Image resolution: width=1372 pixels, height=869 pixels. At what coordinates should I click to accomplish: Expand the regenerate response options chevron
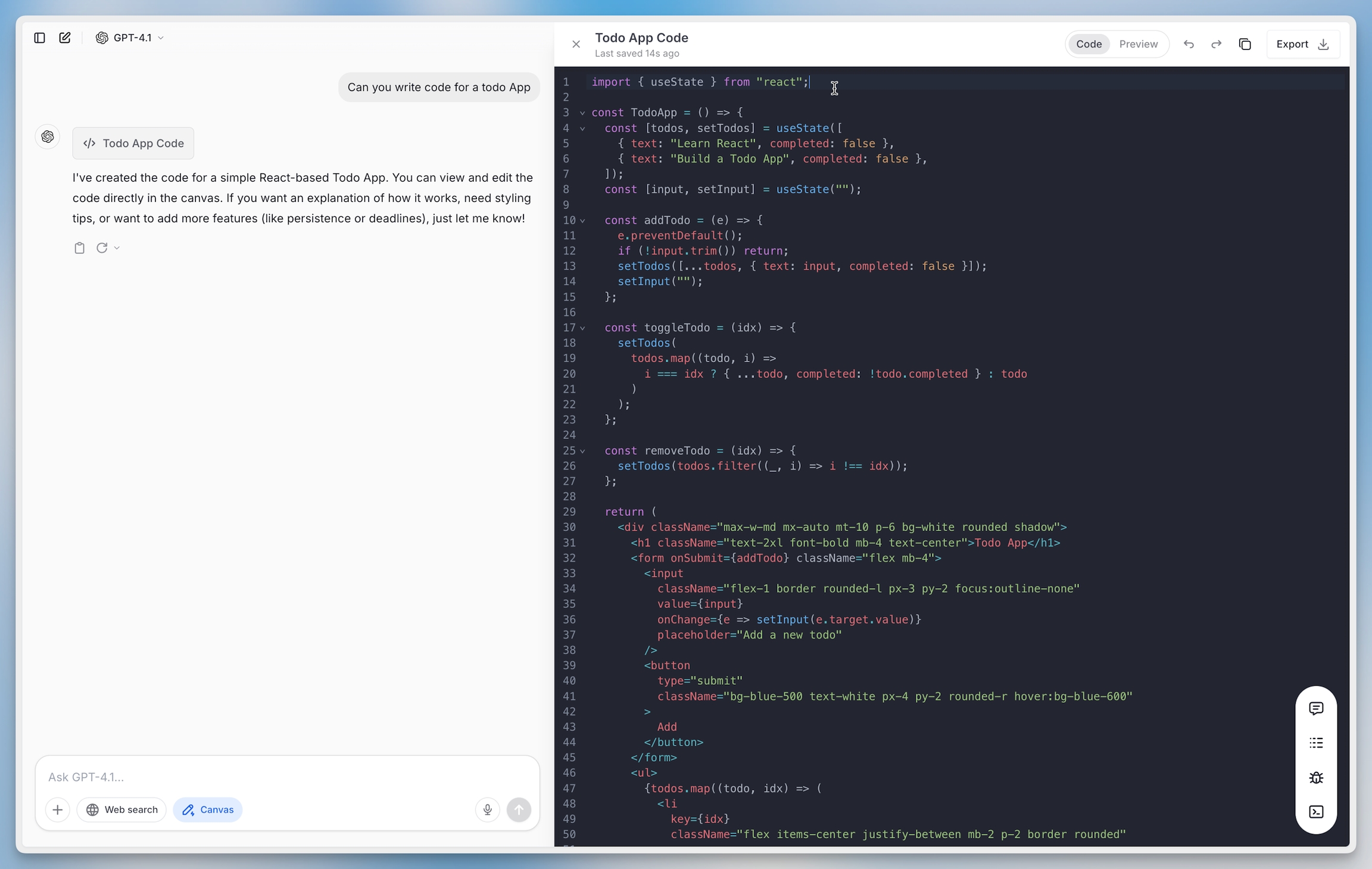117,248
